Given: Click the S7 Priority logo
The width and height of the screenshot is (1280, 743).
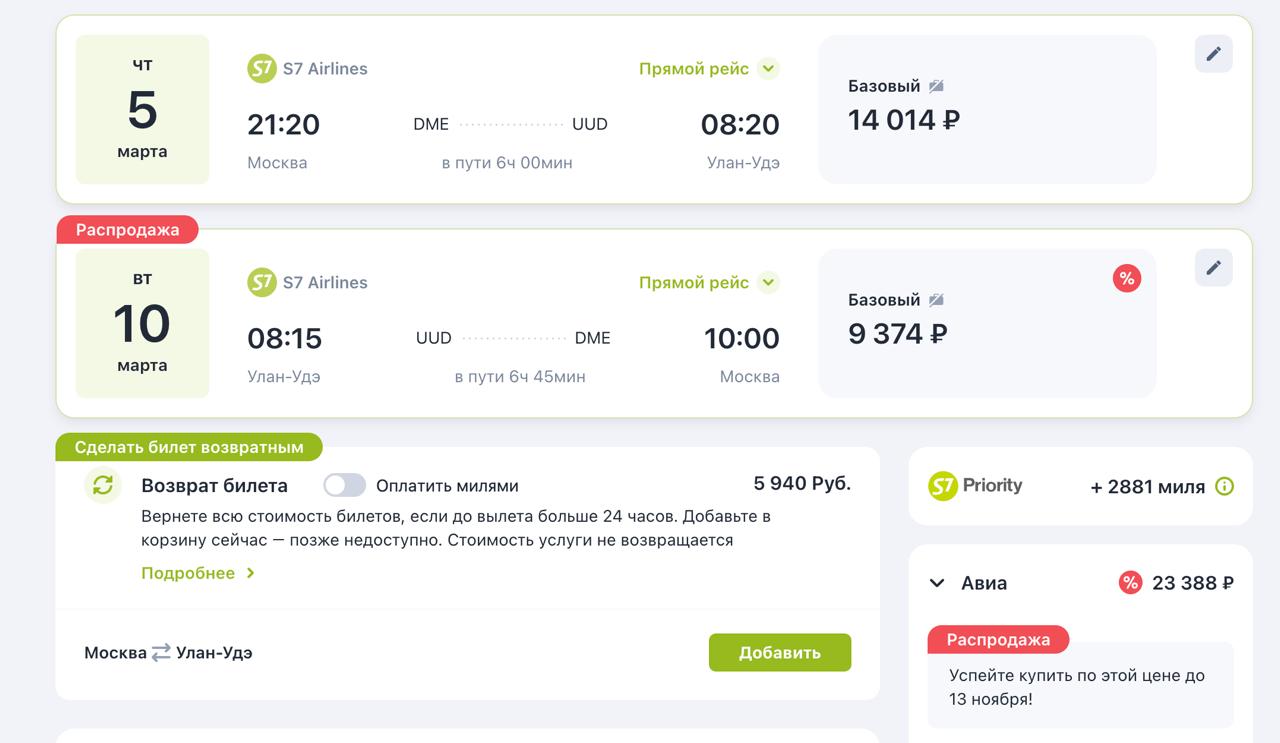Looking at the screenshot, I should (x=975, y=486).
